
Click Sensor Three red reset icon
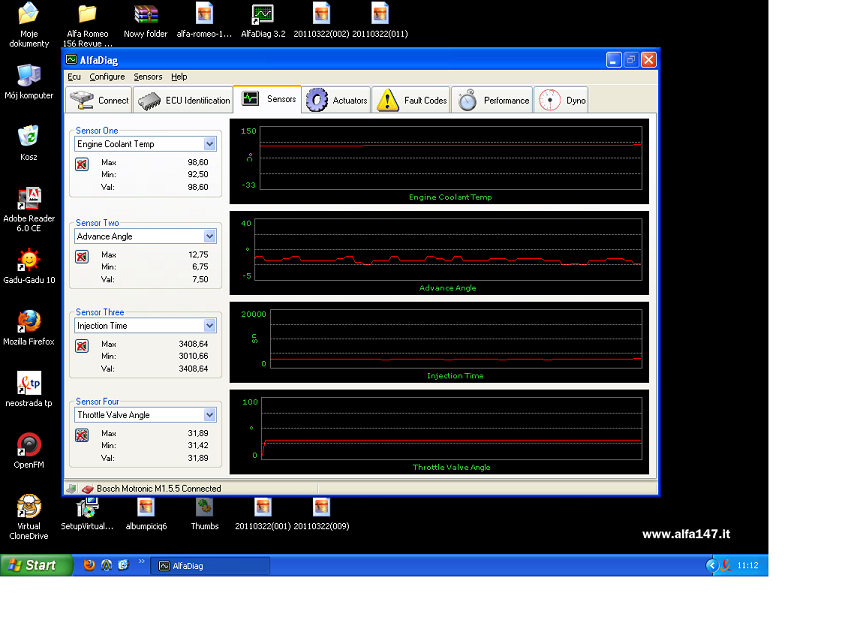(82, 346)
